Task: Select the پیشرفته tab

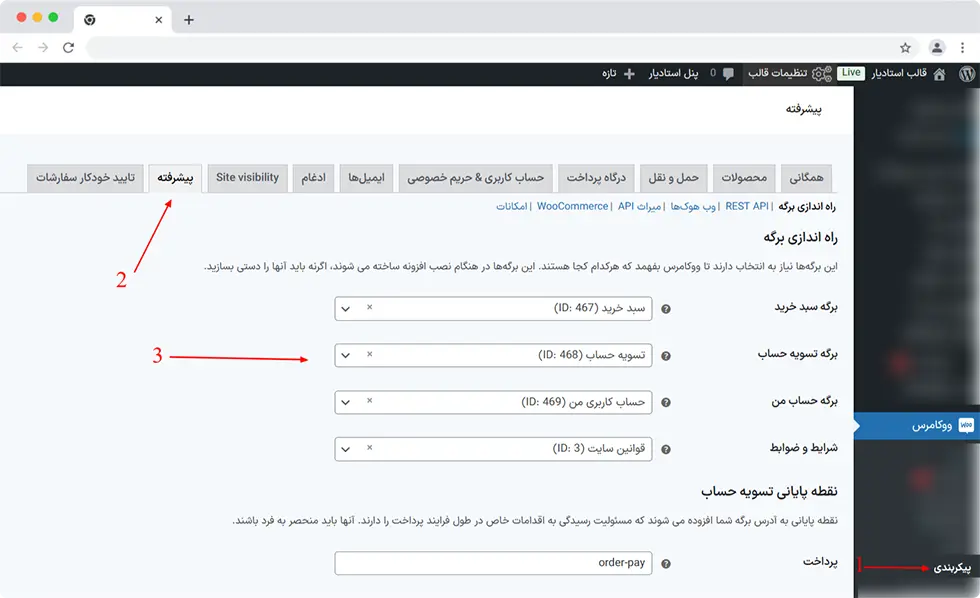Action: coord(175,178)
